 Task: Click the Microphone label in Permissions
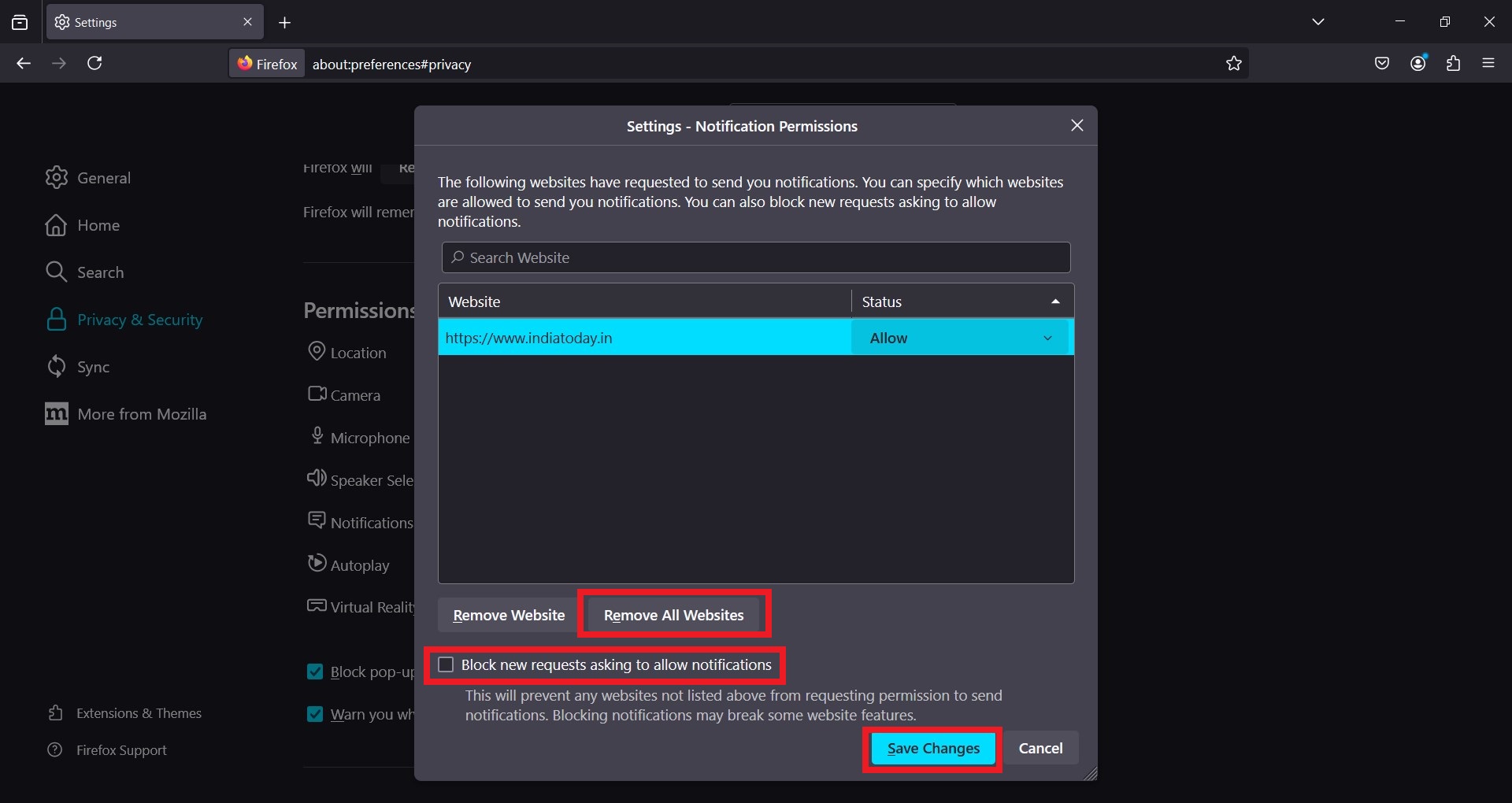[370, 438]
